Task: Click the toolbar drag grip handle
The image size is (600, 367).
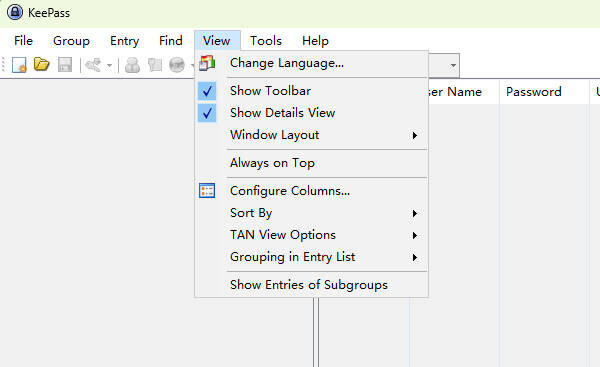Action: coord(4,65)
